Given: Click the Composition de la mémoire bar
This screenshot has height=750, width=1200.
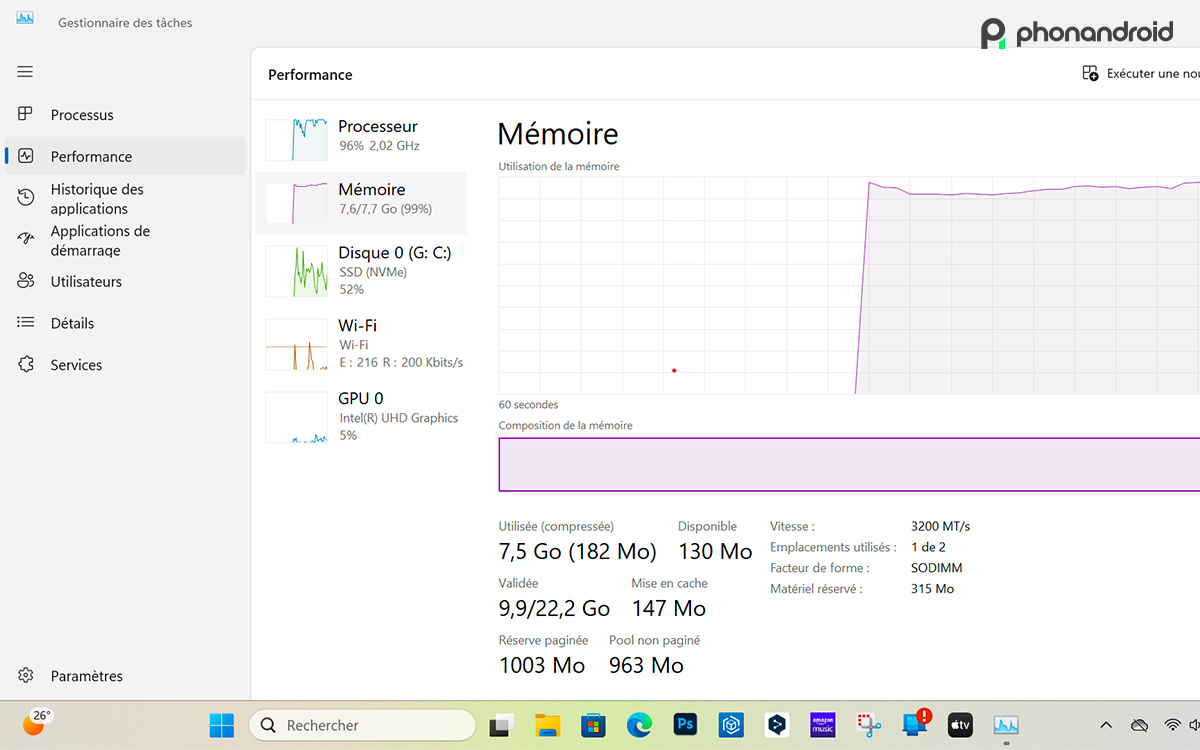Looking at the screenshot, I should pos(848,464).
